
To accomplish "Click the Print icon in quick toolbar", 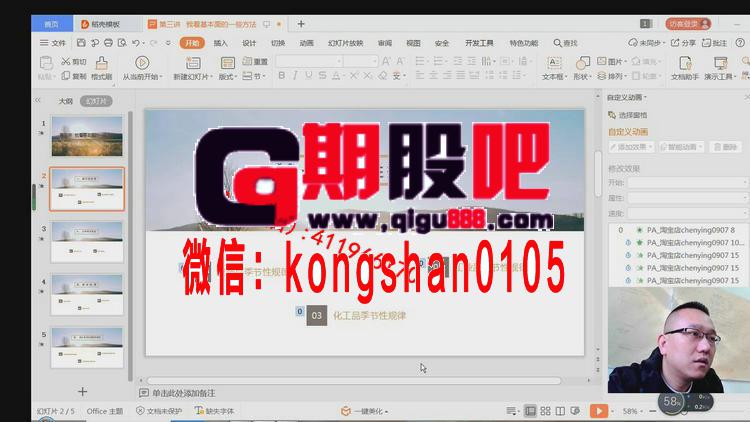I will 108,43.
